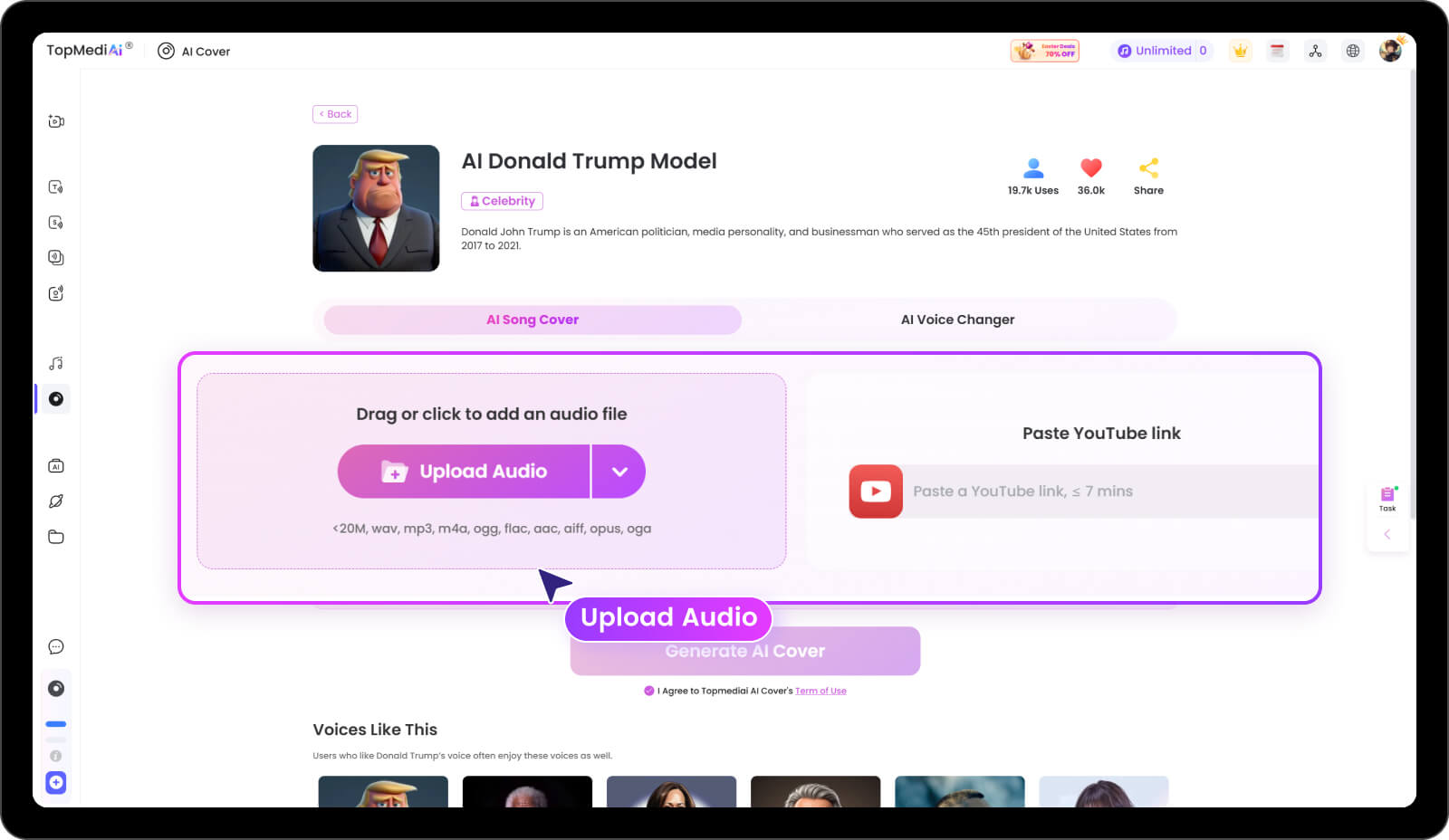Click the Upload Audio button
This screenshot has width=1449, height=840.
[x=464, y=472]
